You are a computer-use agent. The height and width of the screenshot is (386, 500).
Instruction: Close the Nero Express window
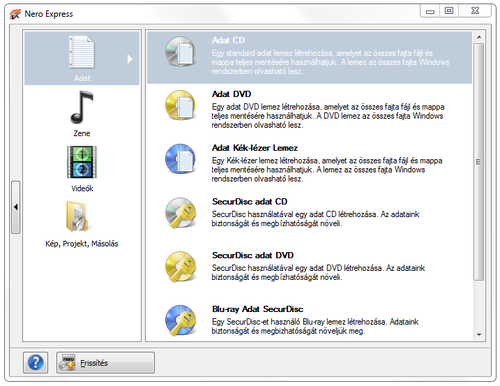tap(475, 11)
